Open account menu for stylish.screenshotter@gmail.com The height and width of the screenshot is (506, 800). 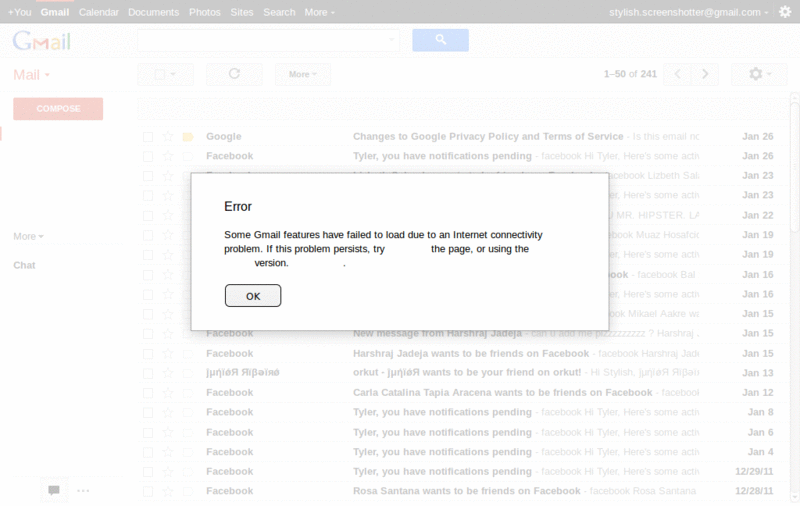[x=688, y=12]
